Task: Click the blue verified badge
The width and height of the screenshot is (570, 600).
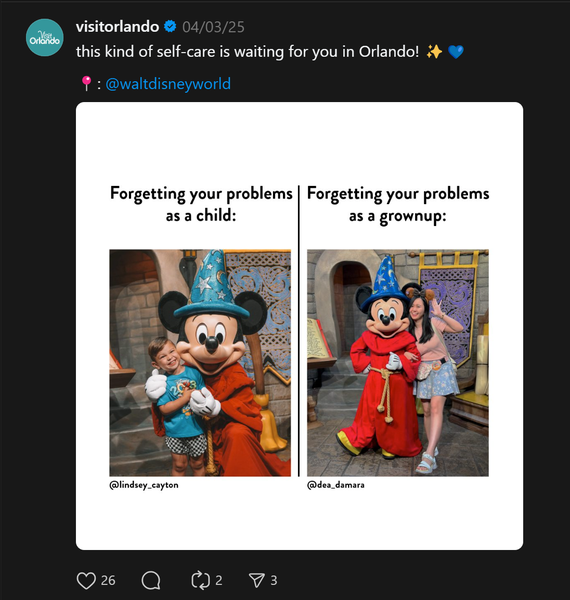Action: tap(170, 26)
